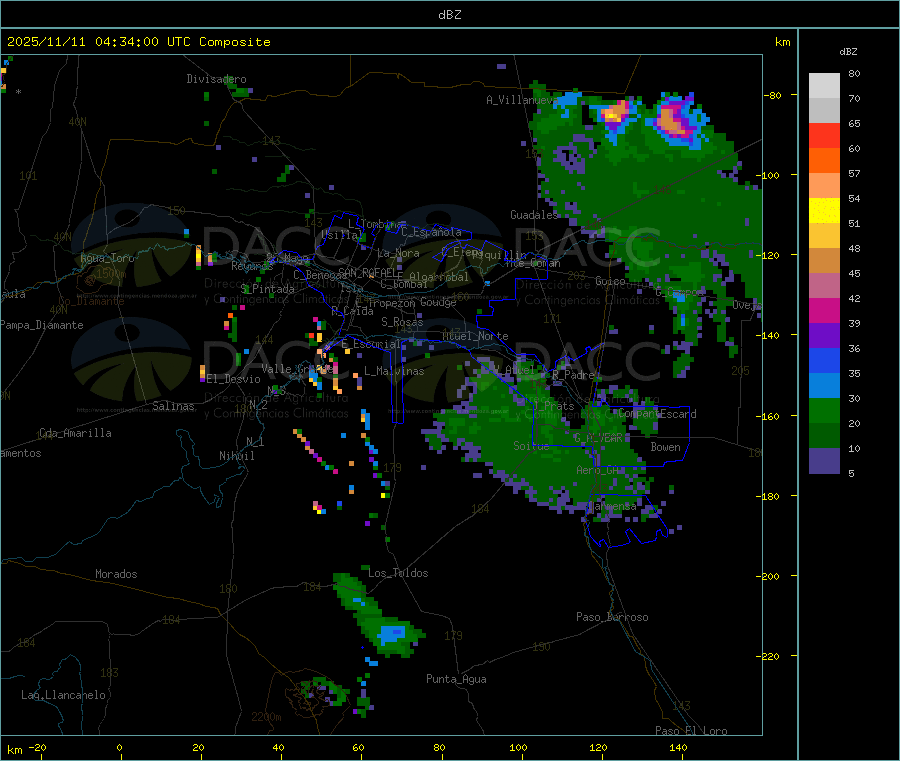Click the 'Goudge' map label
The height and width of the screenshot is (761, 900).
(438, 302)
